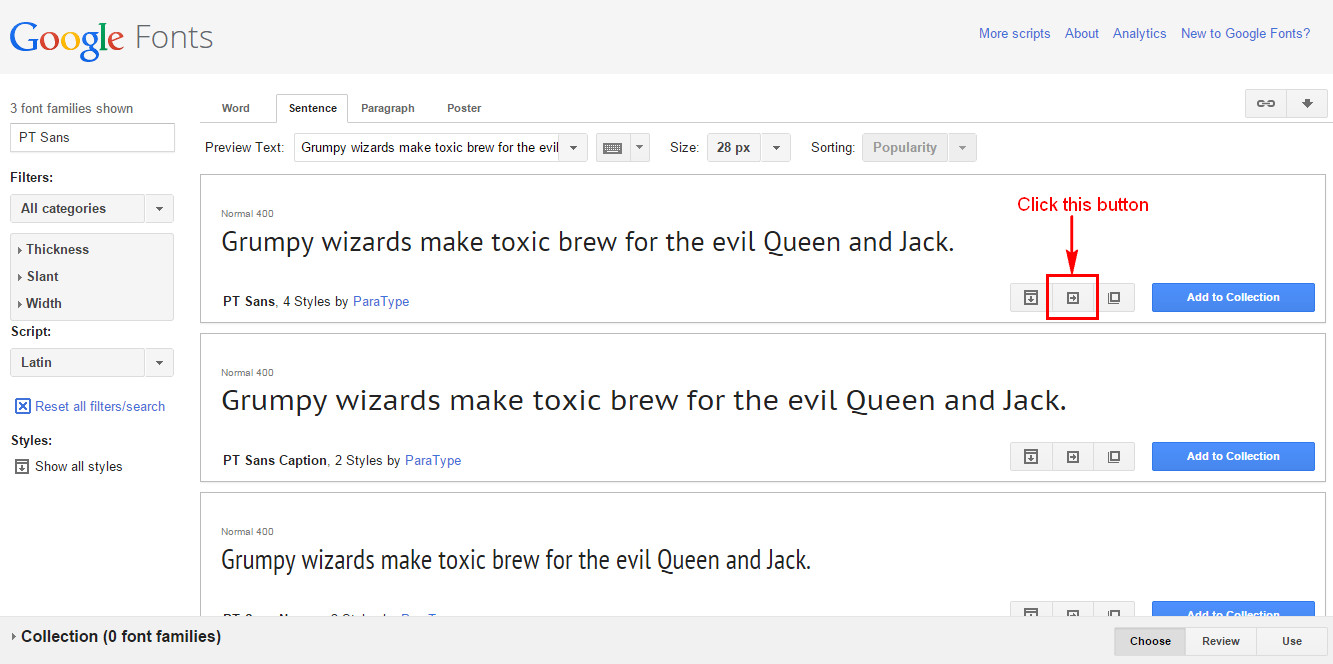
Task: Click the Google Fonts logo
Action: point(111,38)
